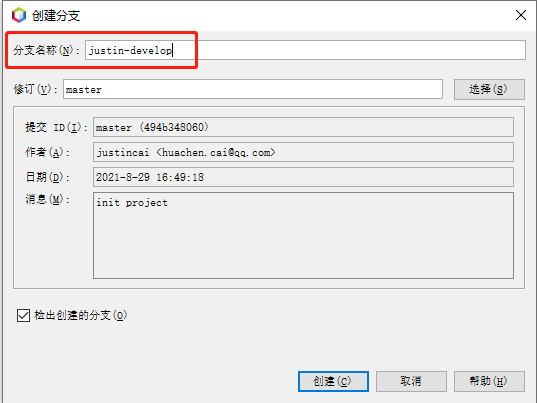Image resolution: width=537 pixels, height=403 pixels.
Task: Click the 创建(C) button
Action: [333, 381]
